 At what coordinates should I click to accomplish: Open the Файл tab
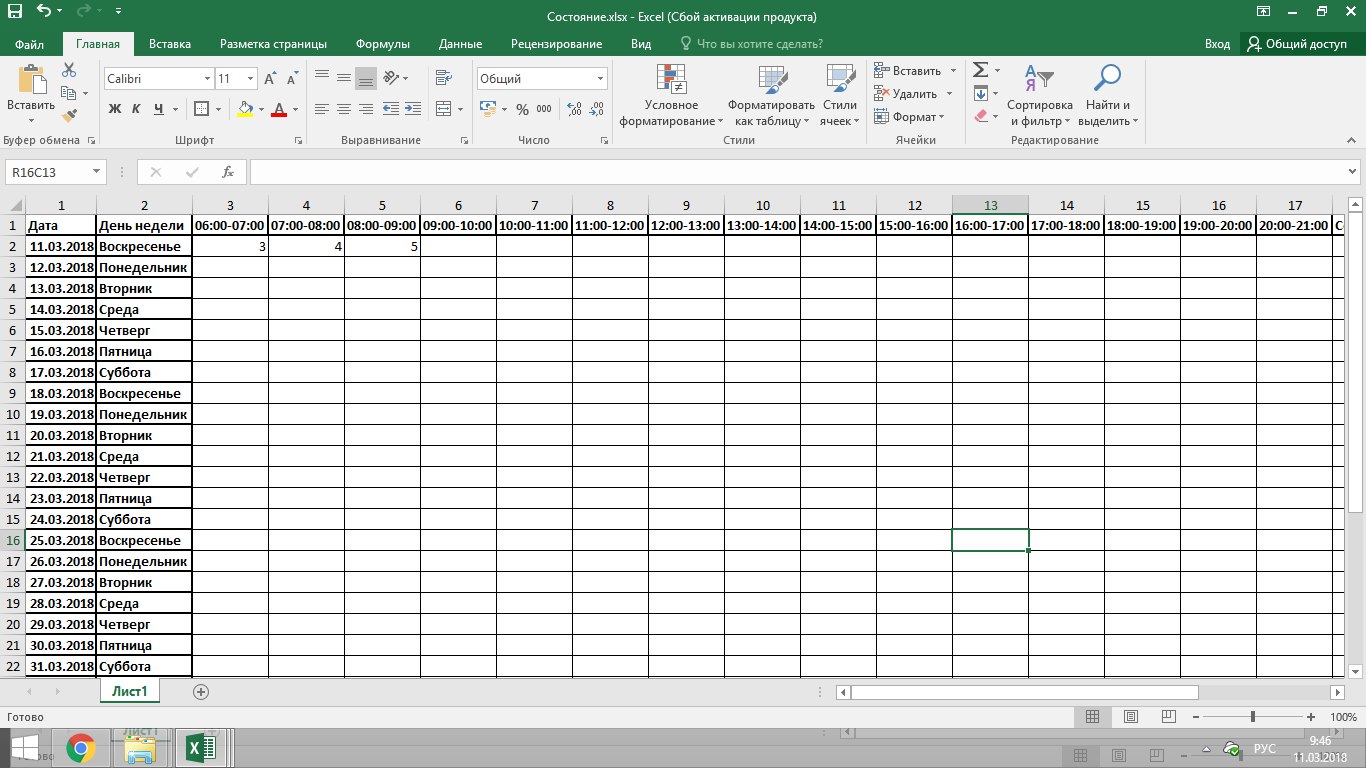(29, 44)
